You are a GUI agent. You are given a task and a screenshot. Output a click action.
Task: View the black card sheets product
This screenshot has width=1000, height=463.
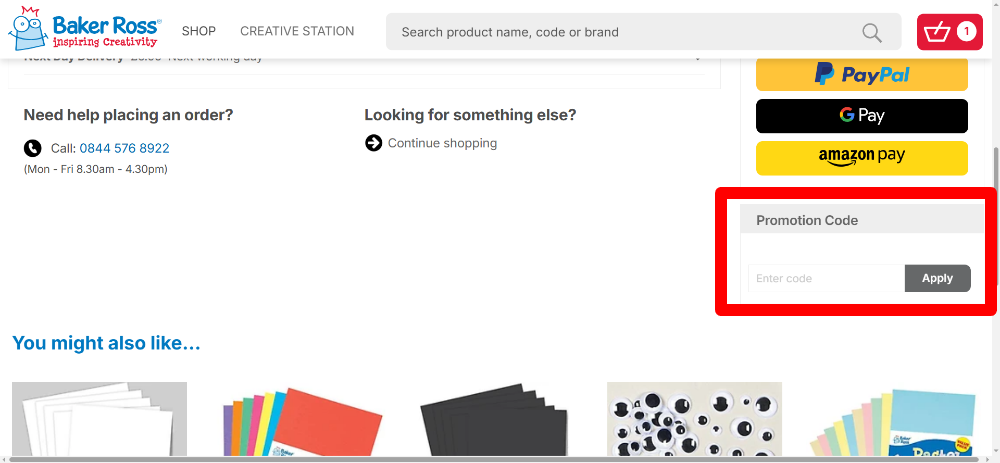(x=494, y=420)
